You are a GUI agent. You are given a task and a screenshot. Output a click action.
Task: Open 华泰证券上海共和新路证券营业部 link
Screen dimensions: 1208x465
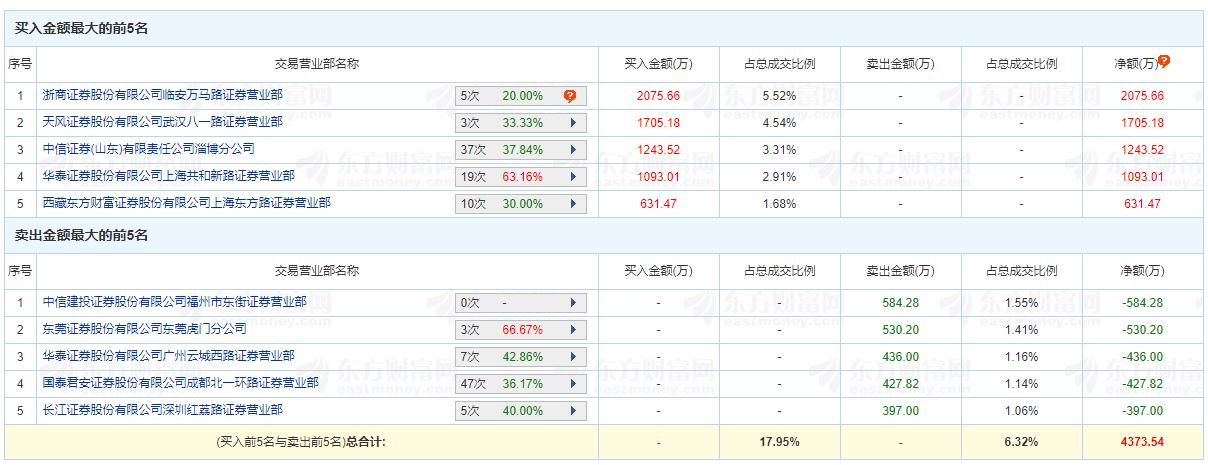coord(169,176)
